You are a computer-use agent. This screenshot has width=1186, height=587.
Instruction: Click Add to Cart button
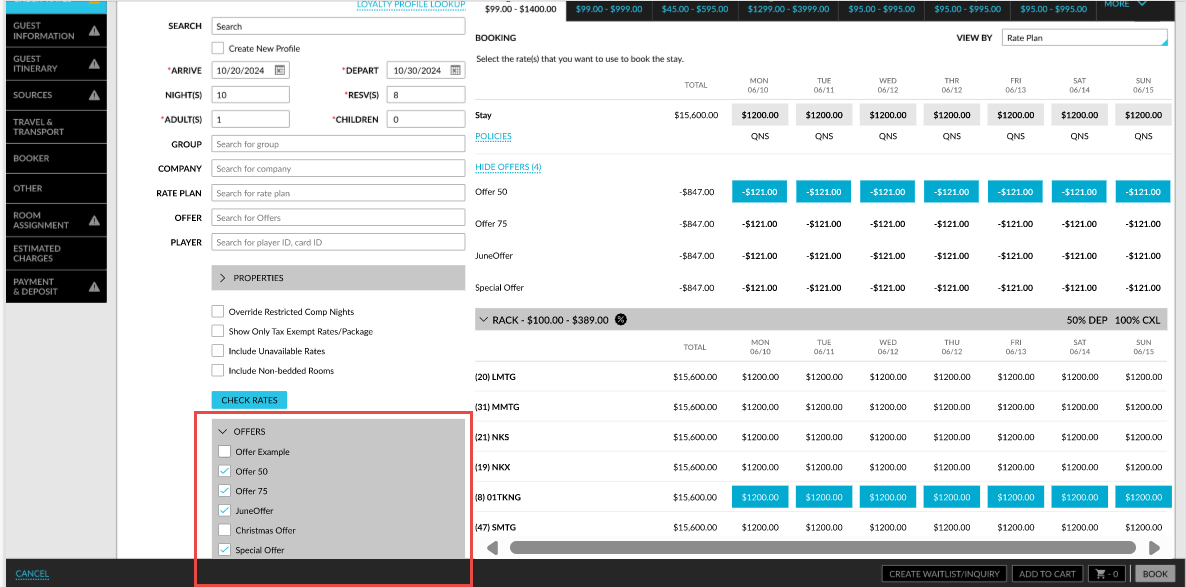click(x=1047, y=574)
